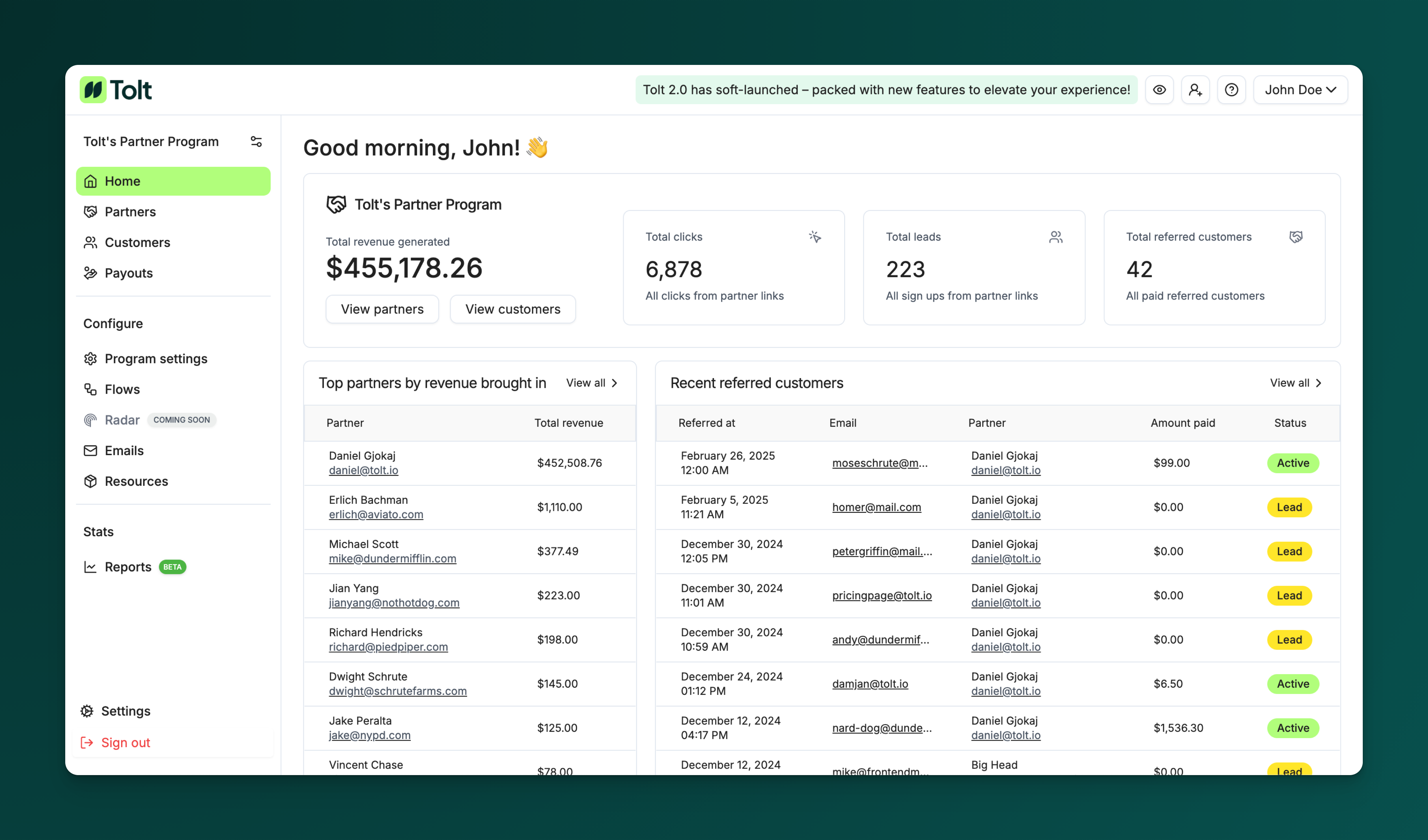Expand View all for recent referred customers
The width and height of the screenshot is (1428, 840).
click(x=1295, y=383)
